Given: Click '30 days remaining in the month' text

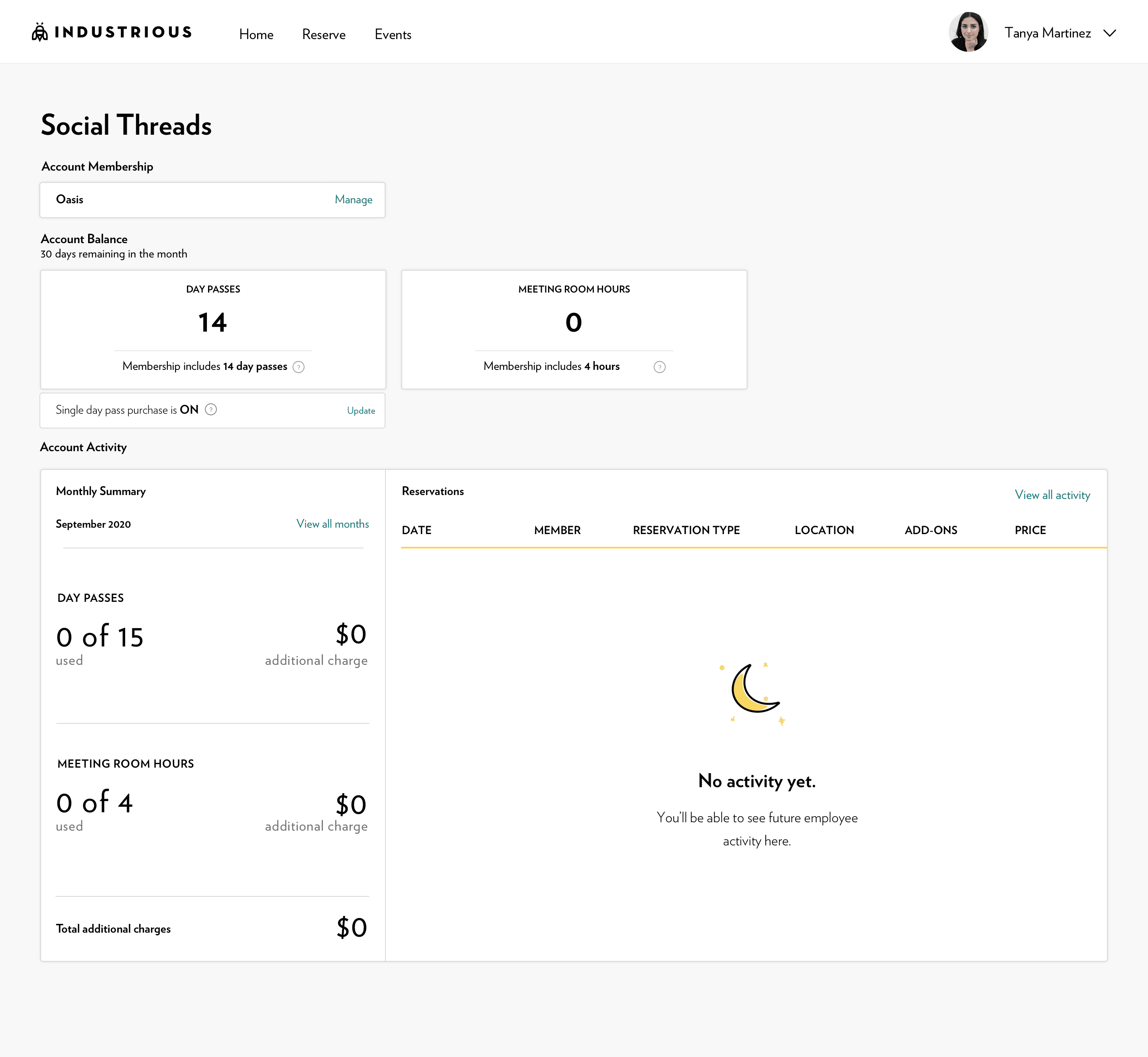Looking at the screenshot, I should point(114,254).
